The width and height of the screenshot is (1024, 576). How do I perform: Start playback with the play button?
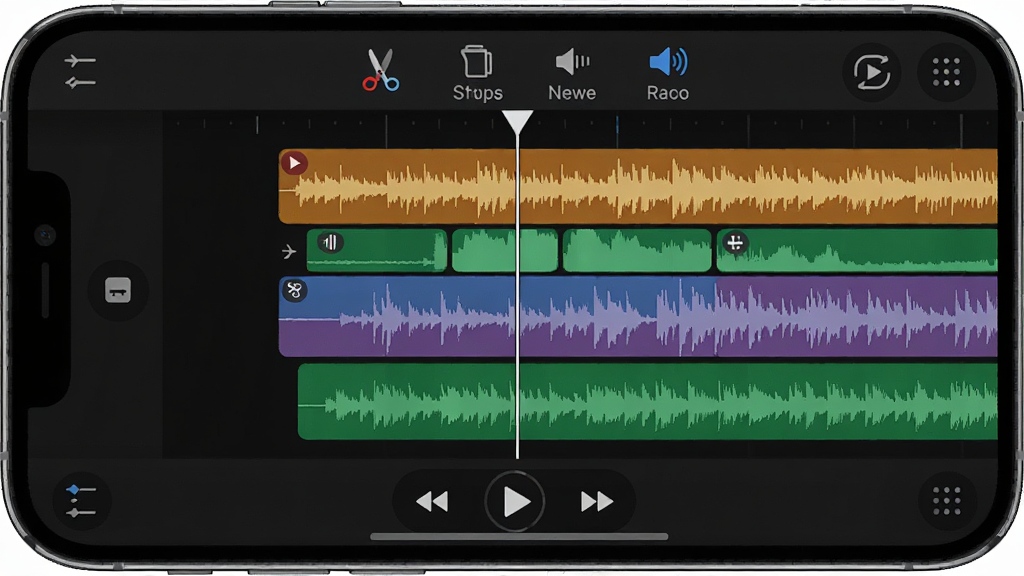point(515,502)
